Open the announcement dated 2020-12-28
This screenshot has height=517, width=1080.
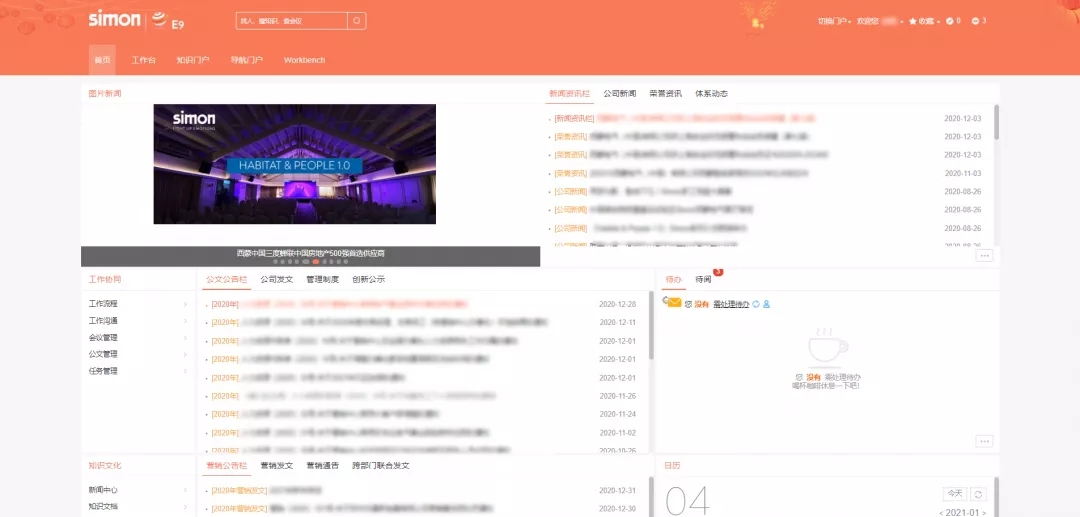click(340, 304)
